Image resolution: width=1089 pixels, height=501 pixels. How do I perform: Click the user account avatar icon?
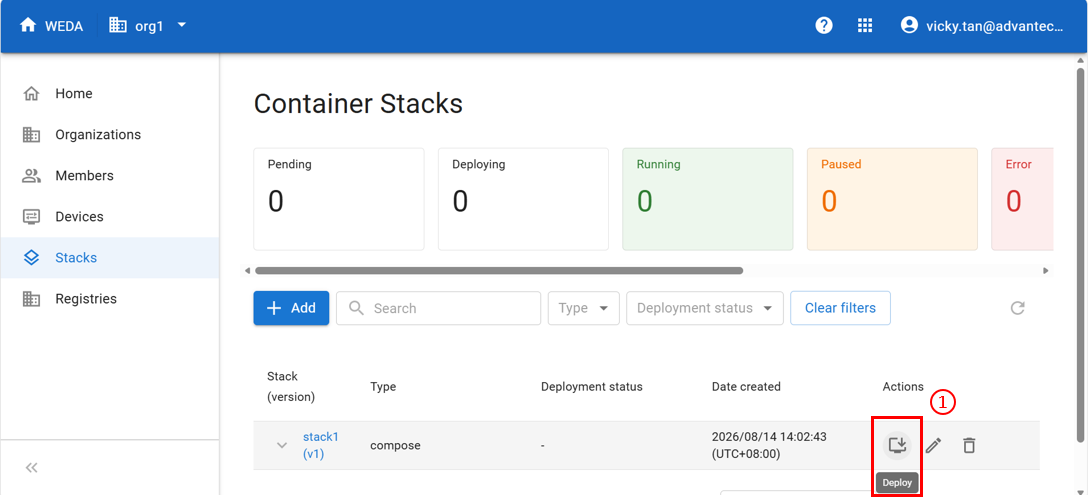[x=909, y=26]
